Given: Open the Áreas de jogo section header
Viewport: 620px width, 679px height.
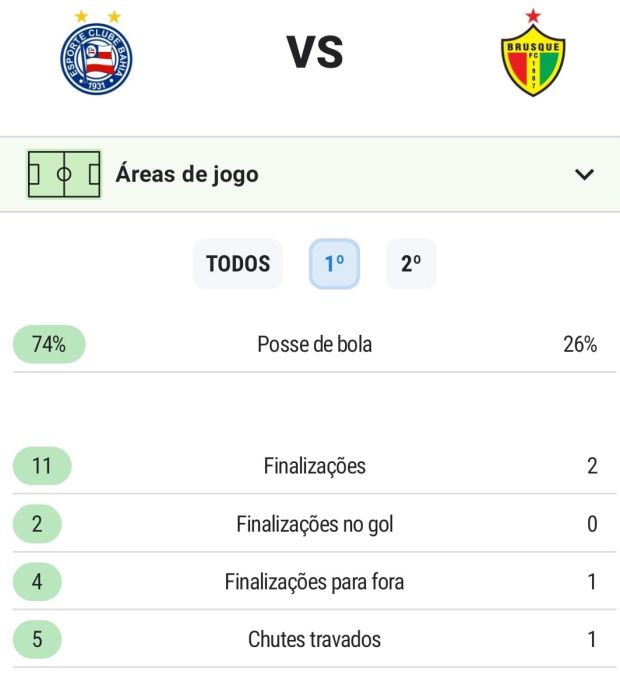Looking at the screenshot, I should tap(187, 174).
